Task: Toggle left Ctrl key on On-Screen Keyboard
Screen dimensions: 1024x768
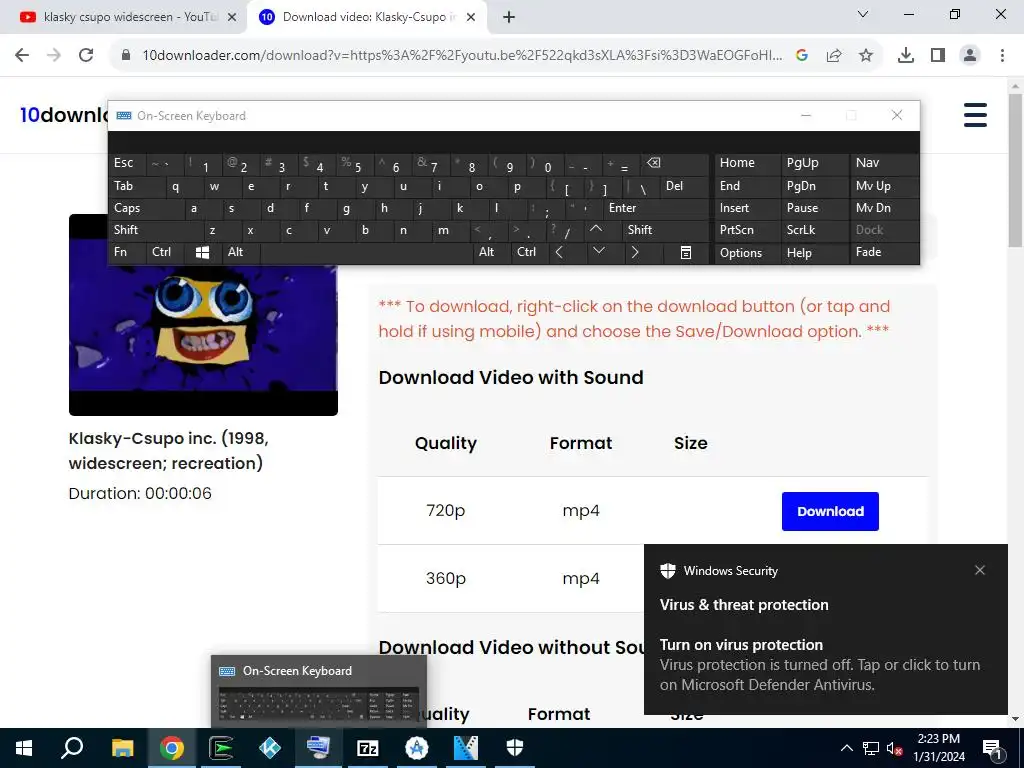Action: (165, 252)
